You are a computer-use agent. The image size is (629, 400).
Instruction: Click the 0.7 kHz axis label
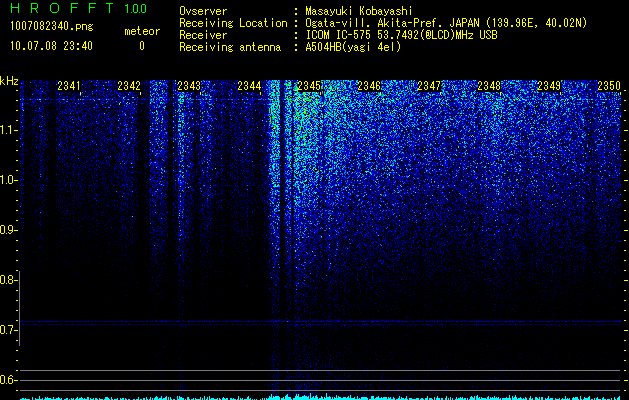click(8, 330)
